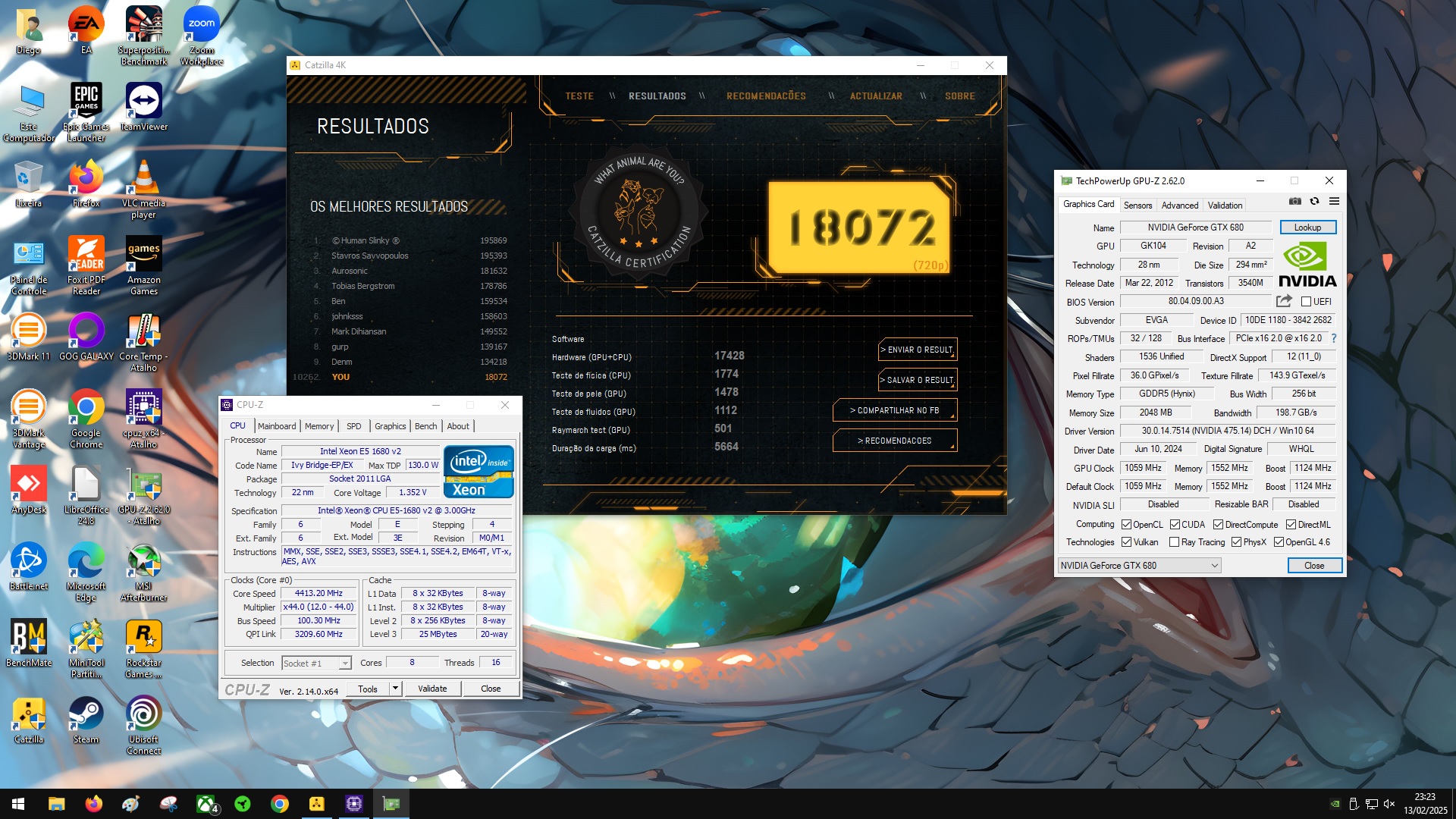This screenshot has height=819, width=1456.
Task: Toggle DirectML checkbox in GPU-Z
Action: [x=1291, y=525]
